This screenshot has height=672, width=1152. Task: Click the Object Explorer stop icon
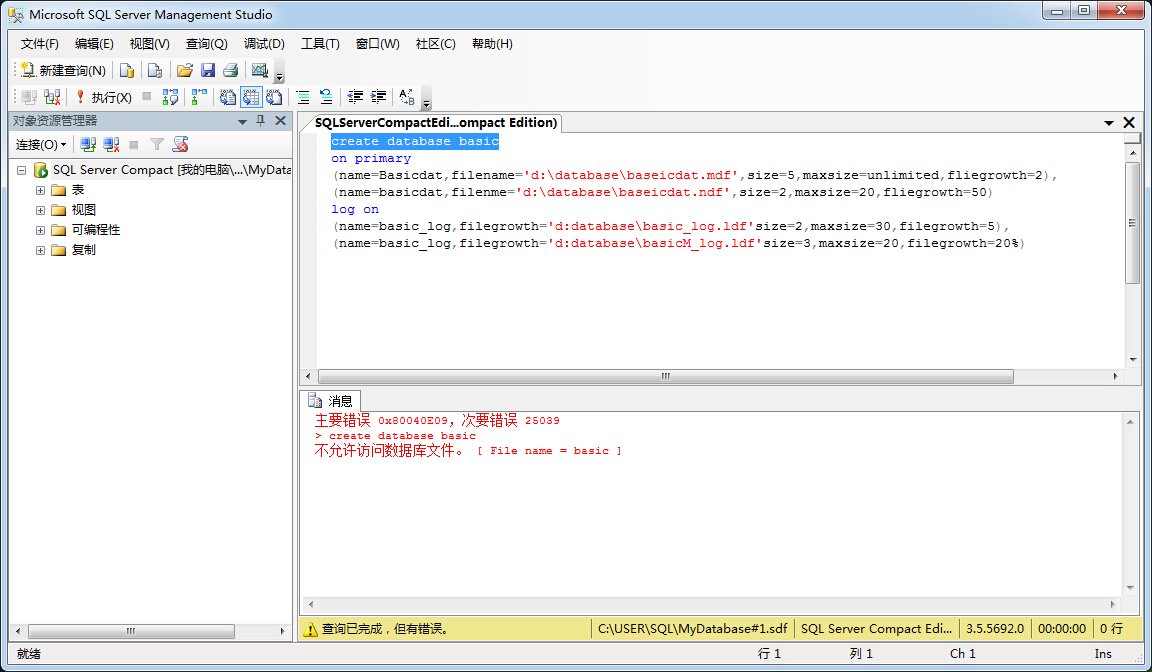coord(134,145)
